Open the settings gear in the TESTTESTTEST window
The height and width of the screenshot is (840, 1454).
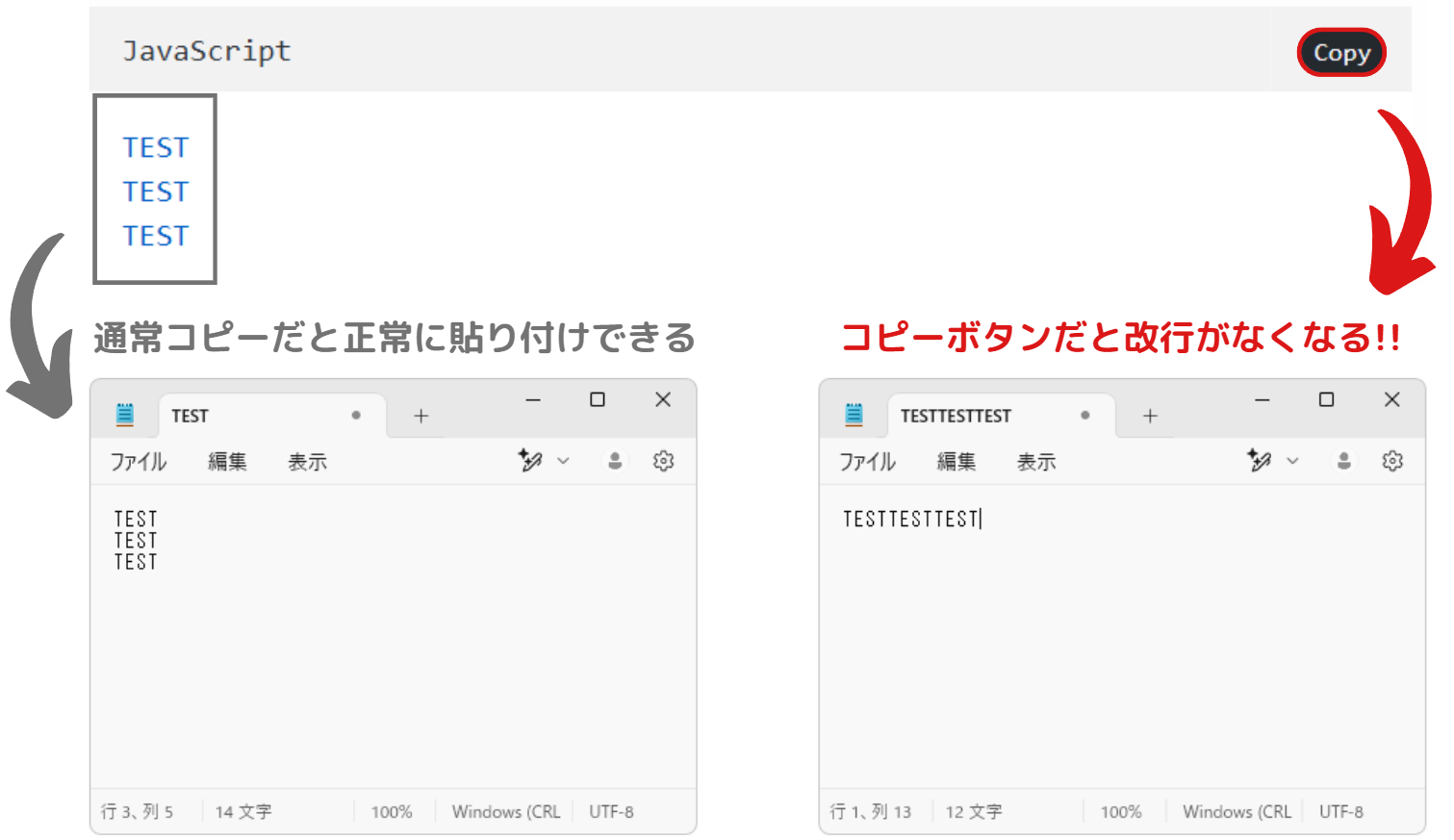point(1392,461)
